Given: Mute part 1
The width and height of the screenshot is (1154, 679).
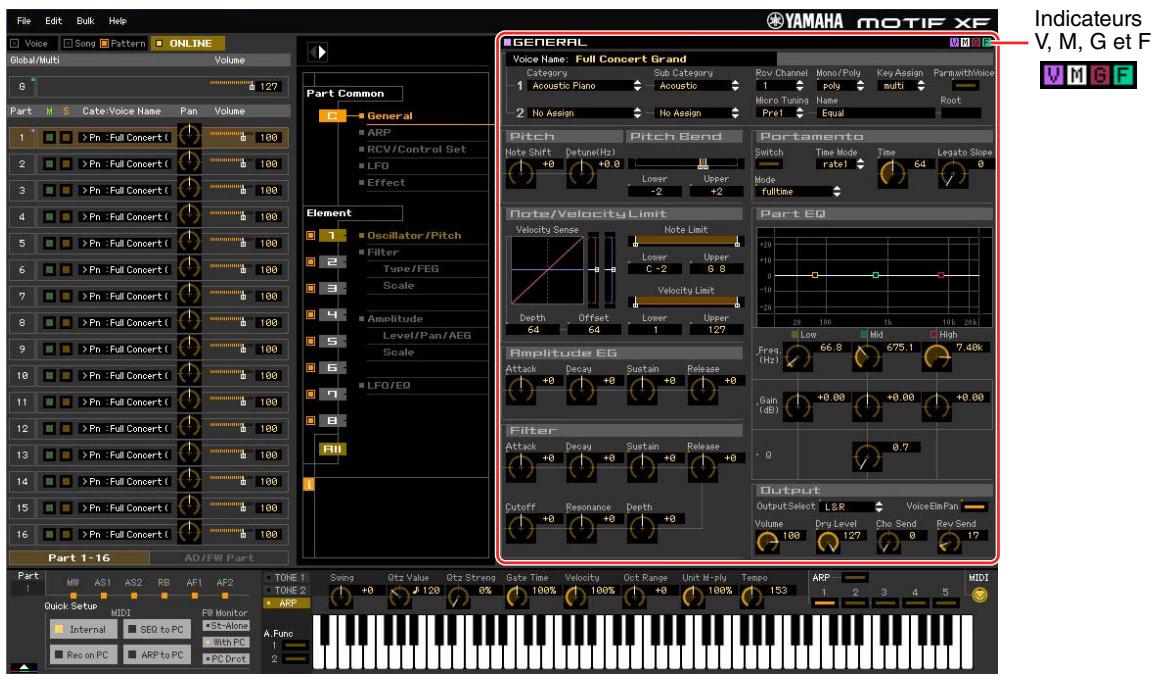Looking at the screenshot, I should pyautogui.click(x=49, y=138).
